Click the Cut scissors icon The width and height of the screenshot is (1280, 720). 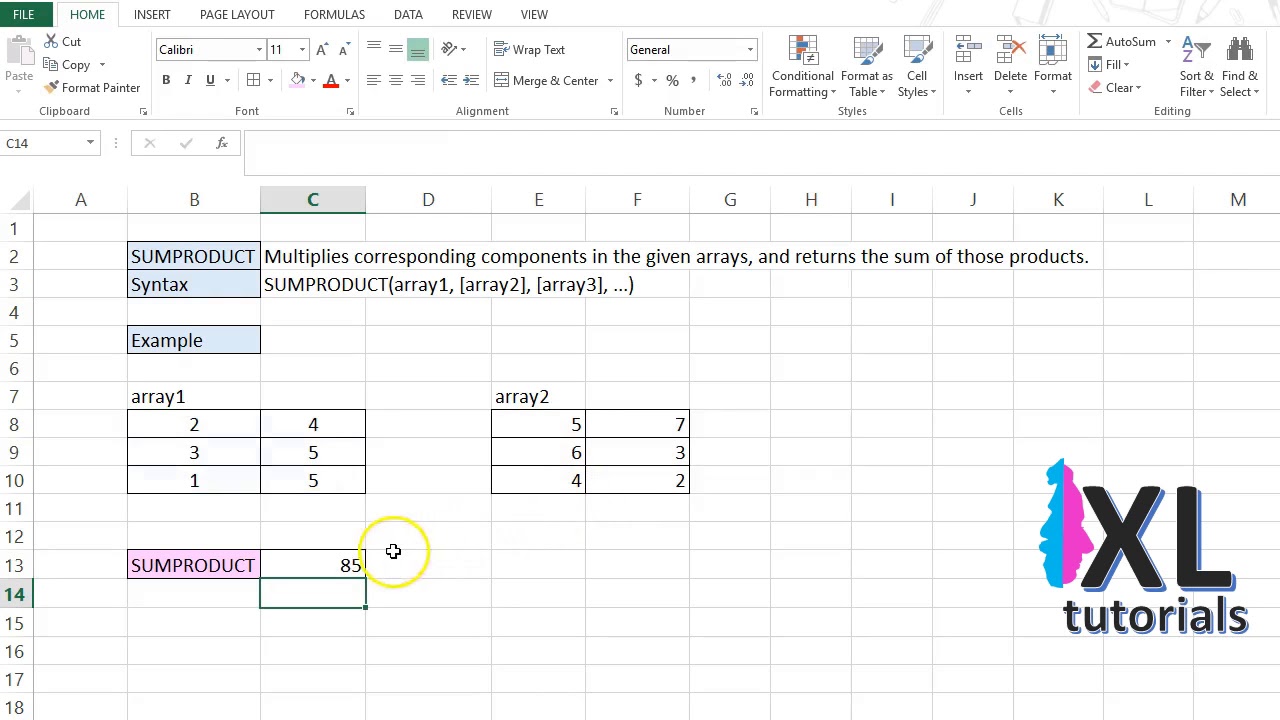click(x=50, y=42)
